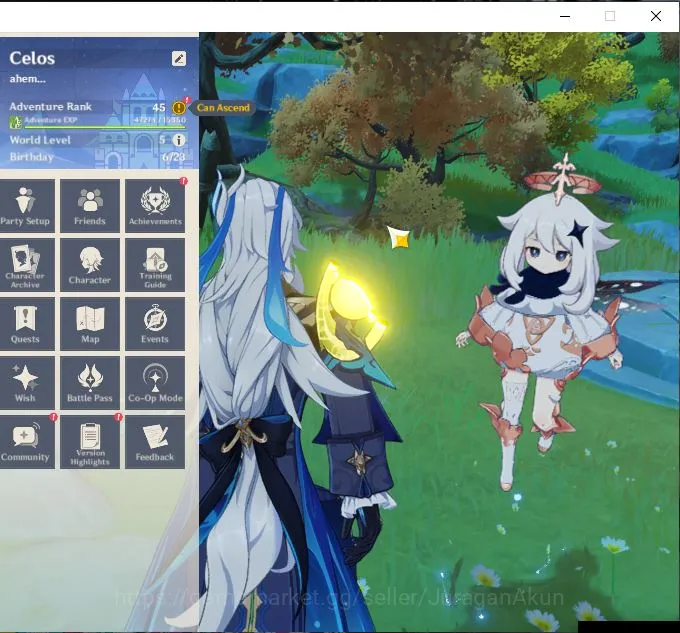Open Co-Op Mode

155,383
